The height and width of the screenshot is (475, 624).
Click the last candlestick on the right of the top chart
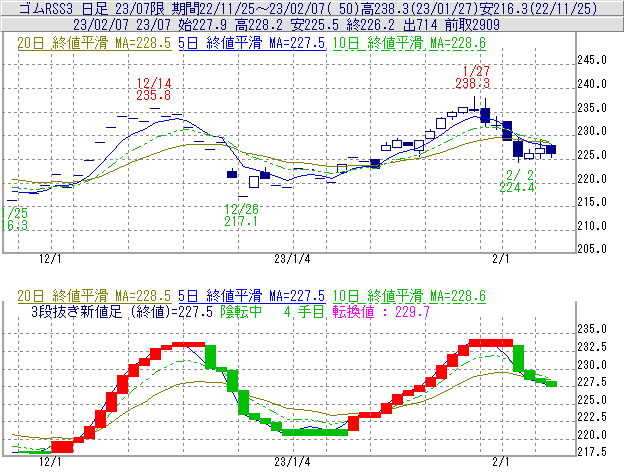tap(551, 150)
